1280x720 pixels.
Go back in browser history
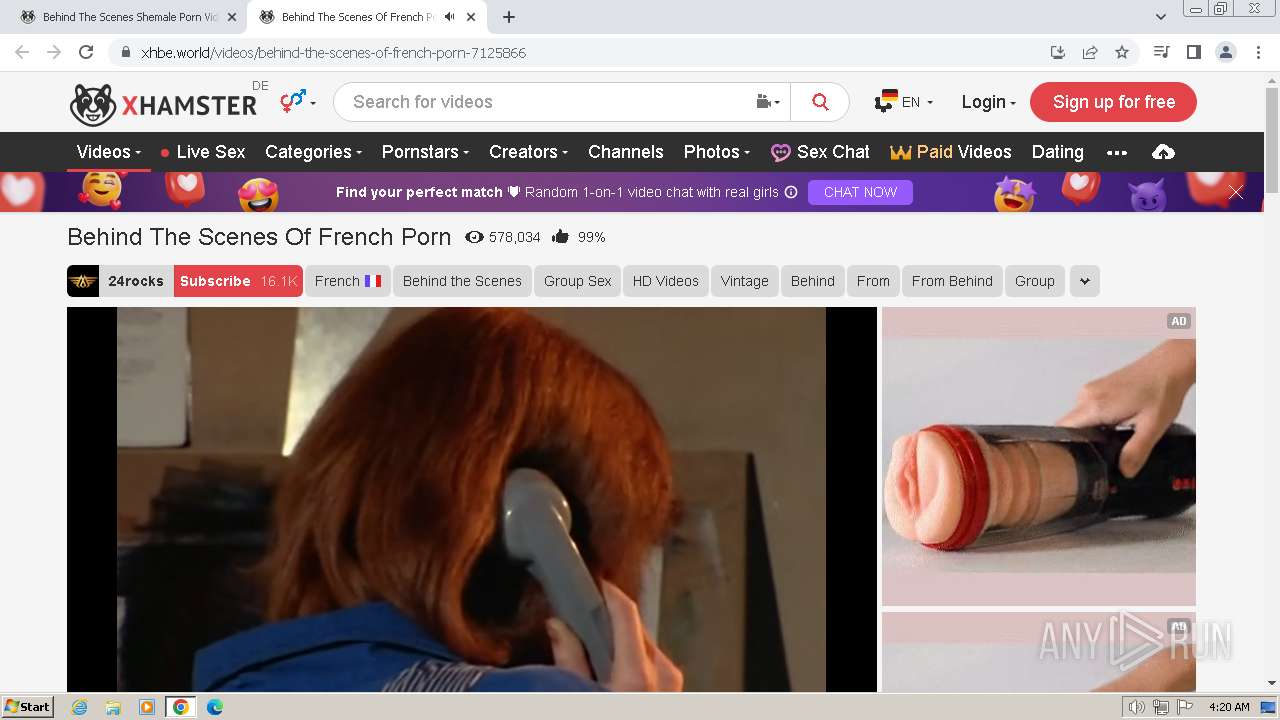(x=22, y=52)
